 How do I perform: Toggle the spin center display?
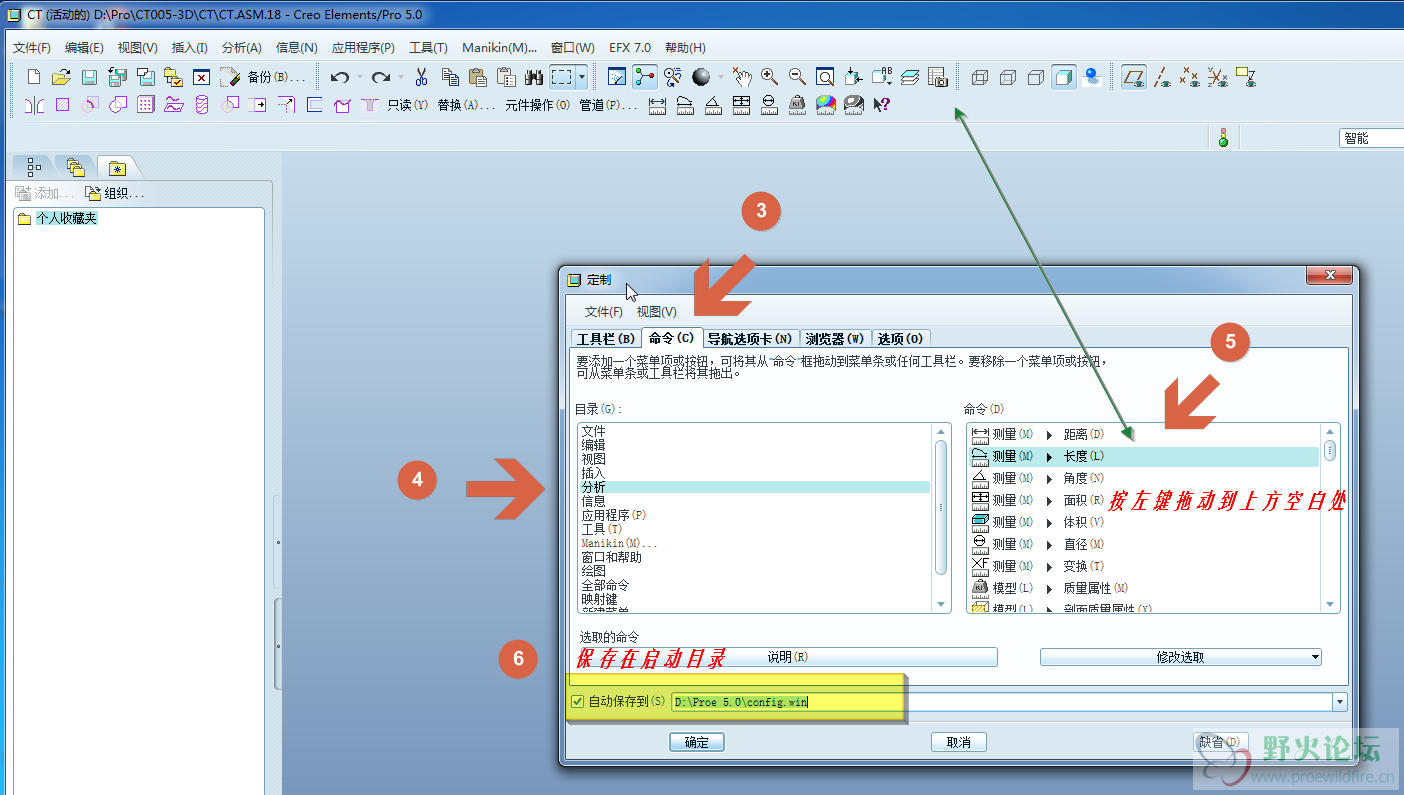point(644,77)
